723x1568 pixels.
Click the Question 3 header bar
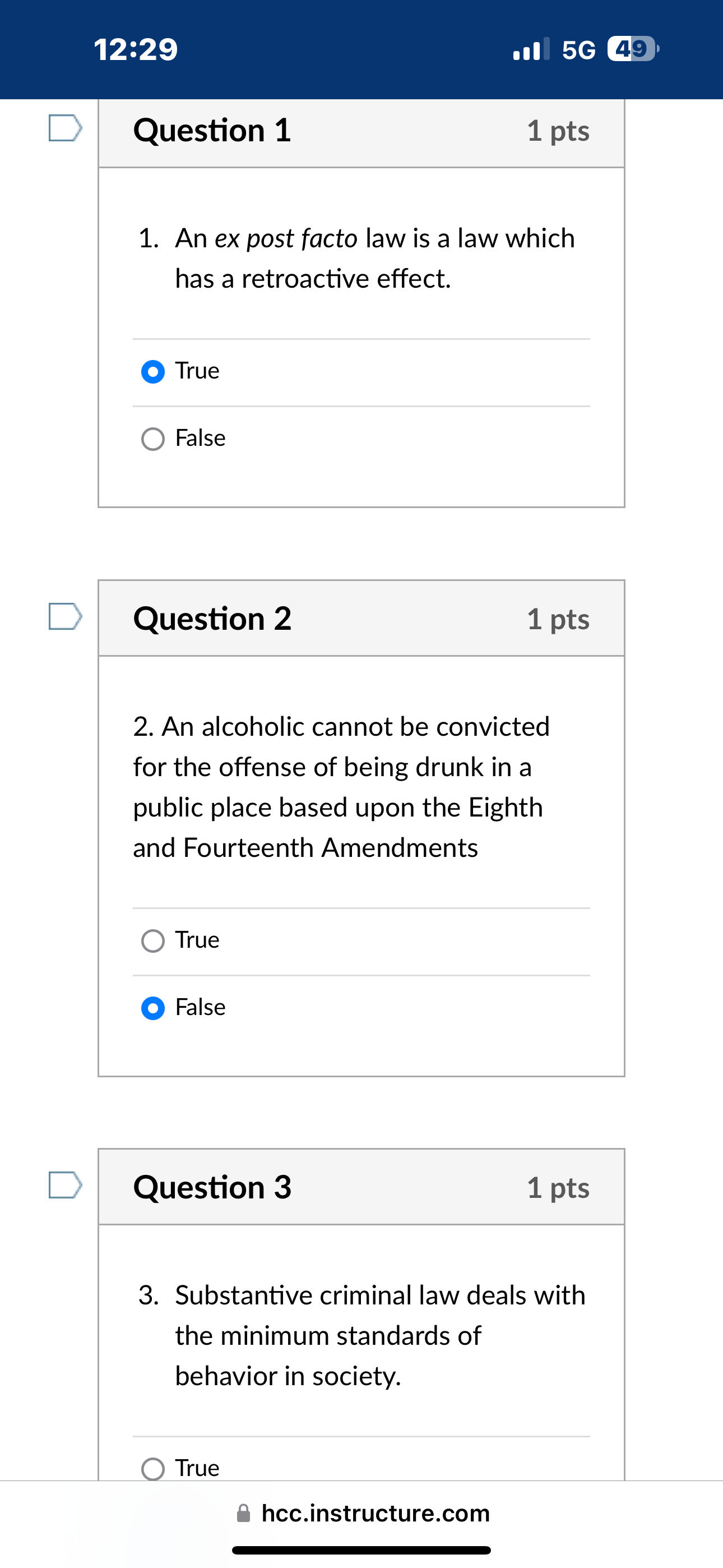[x=361, y=1186]
